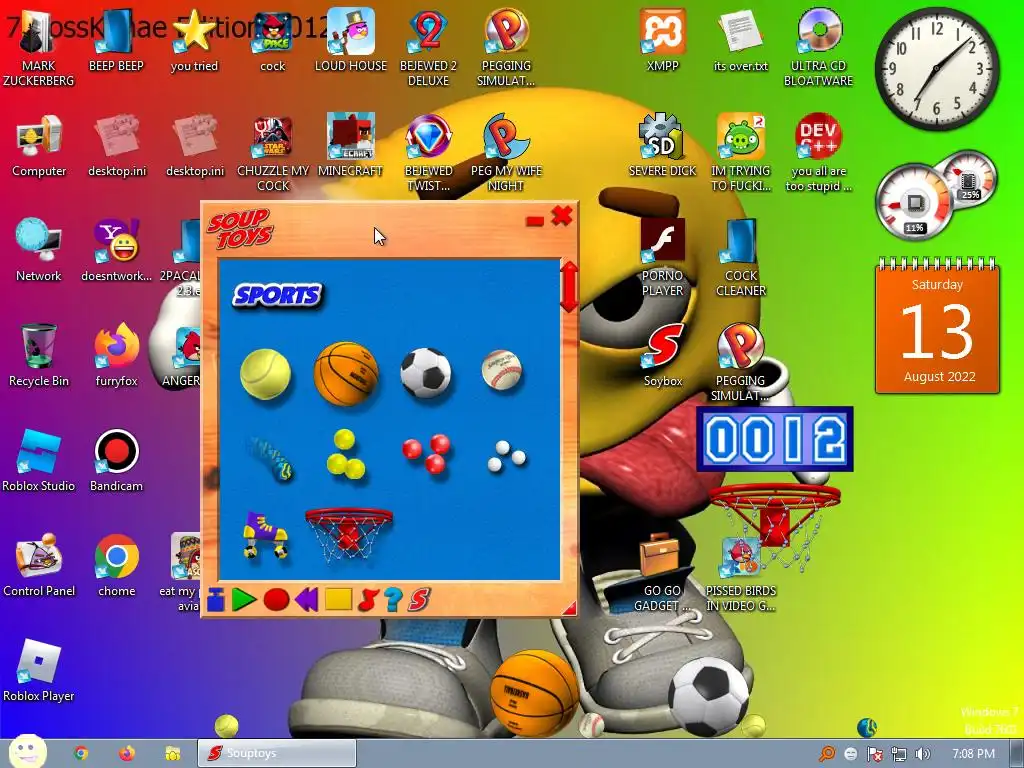Minimize the Soup Toys window
The height and width of the screenshot is (768, 1024).
534,222
